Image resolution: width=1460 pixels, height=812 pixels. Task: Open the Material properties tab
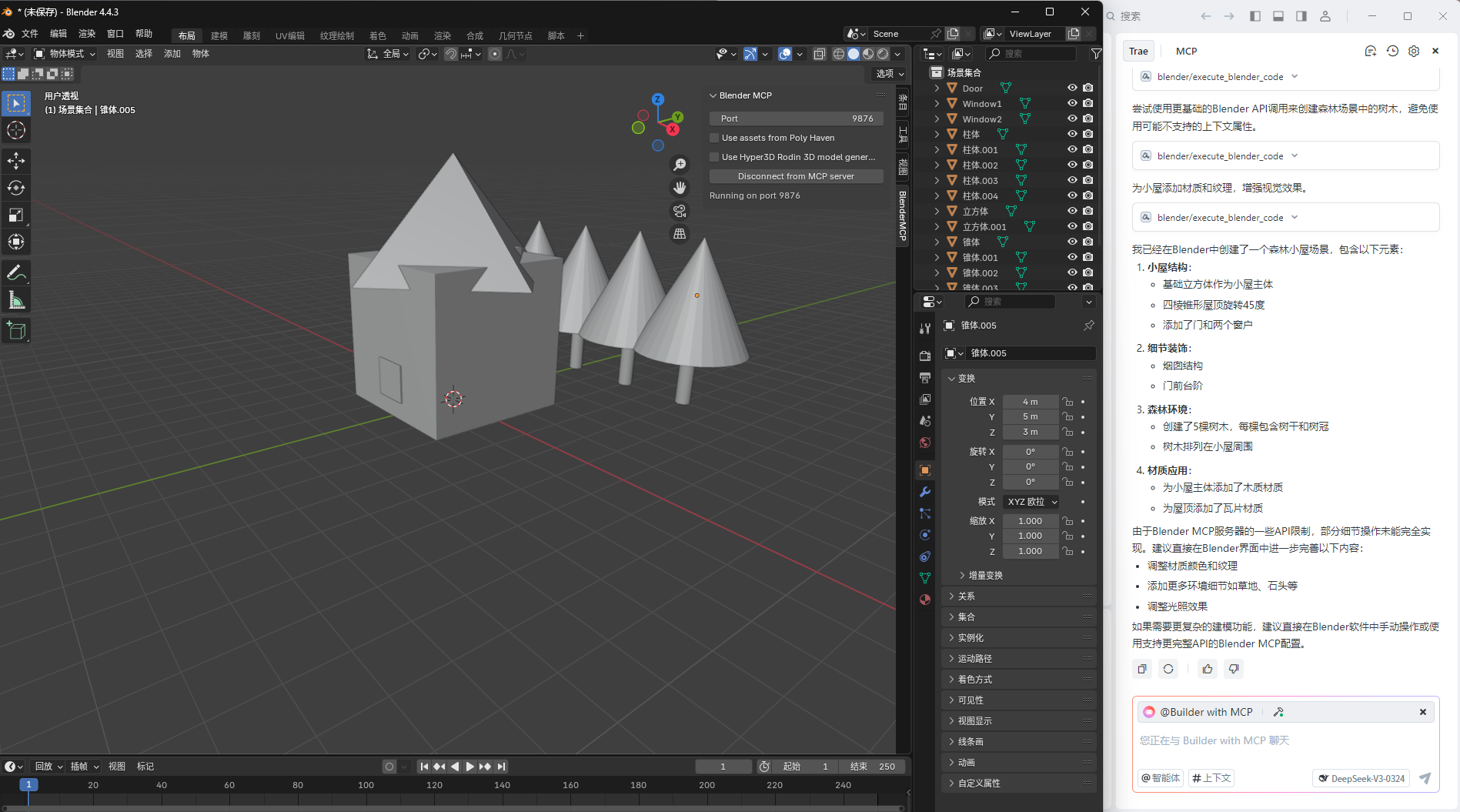pos(925,600)
